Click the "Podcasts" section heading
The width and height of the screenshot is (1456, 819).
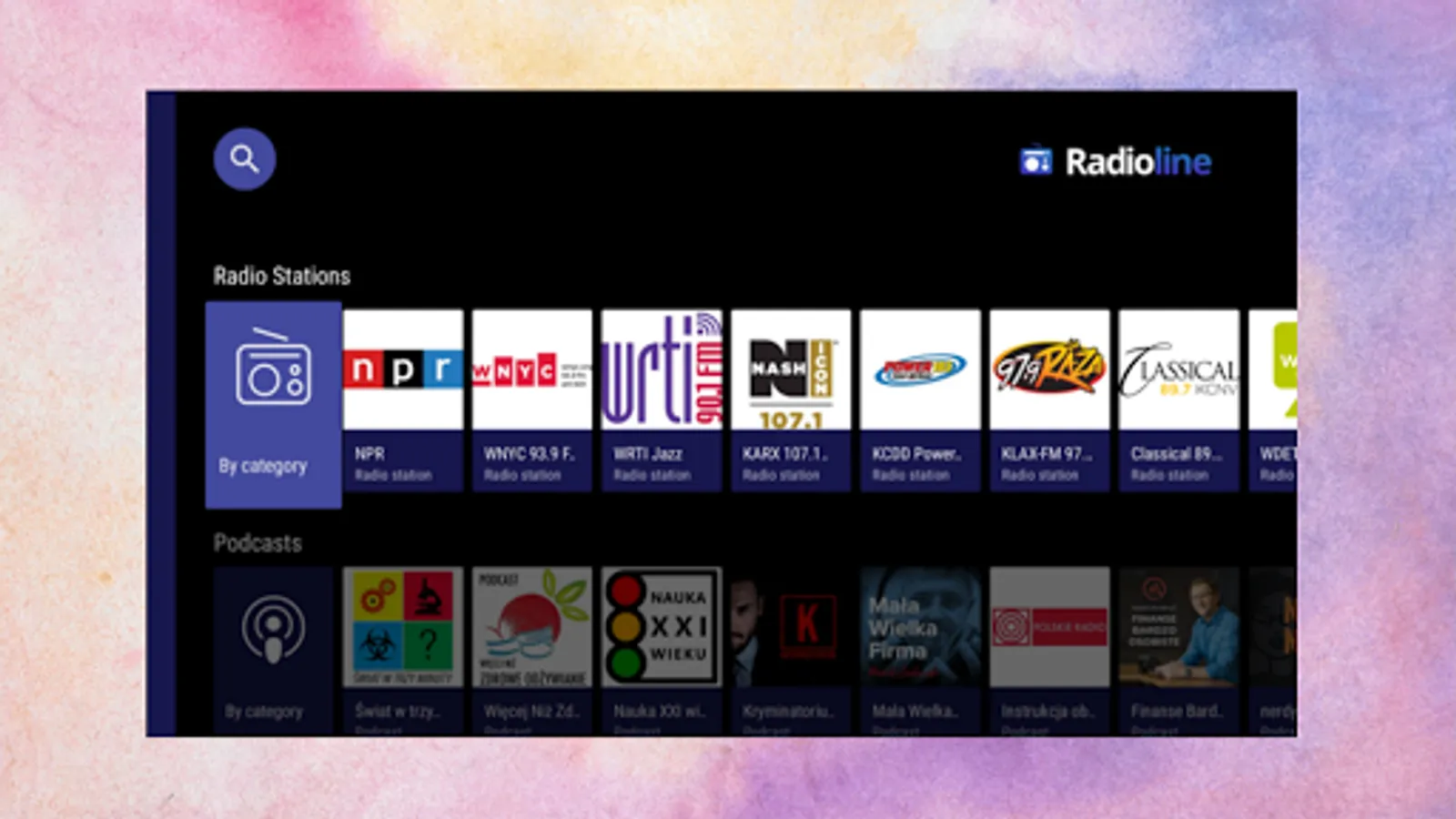tap(258, 543)
